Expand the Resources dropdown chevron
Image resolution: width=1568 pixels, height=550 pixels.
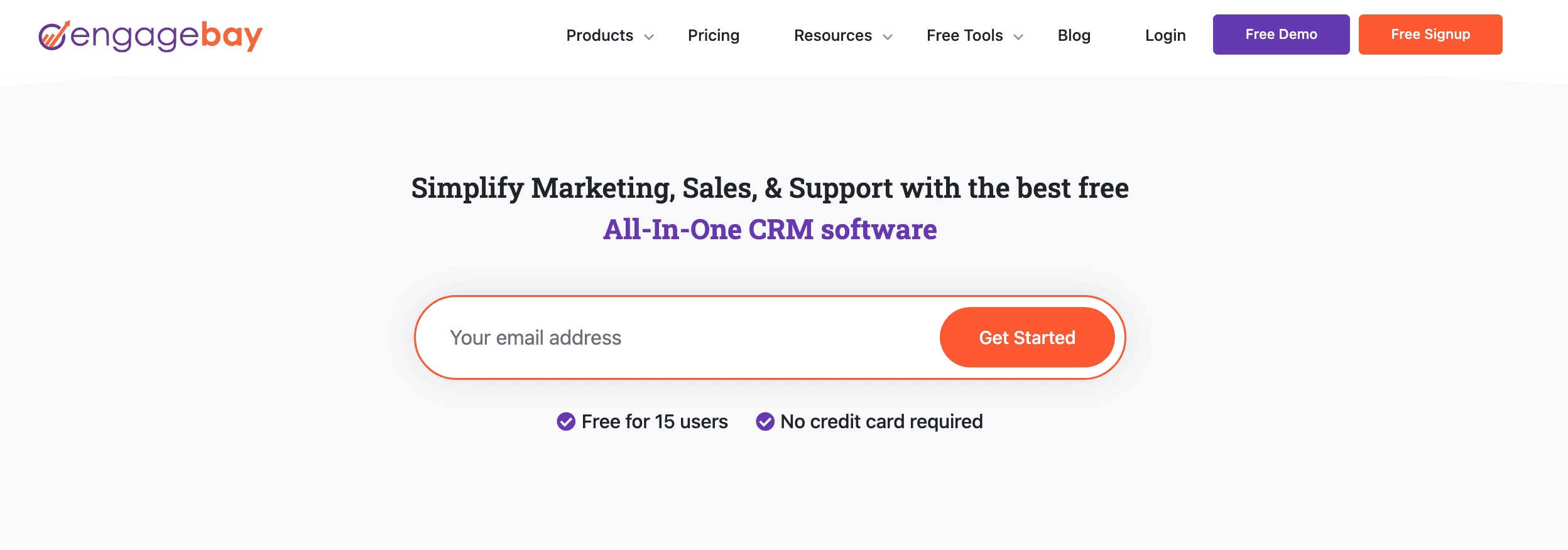[888, 38]
